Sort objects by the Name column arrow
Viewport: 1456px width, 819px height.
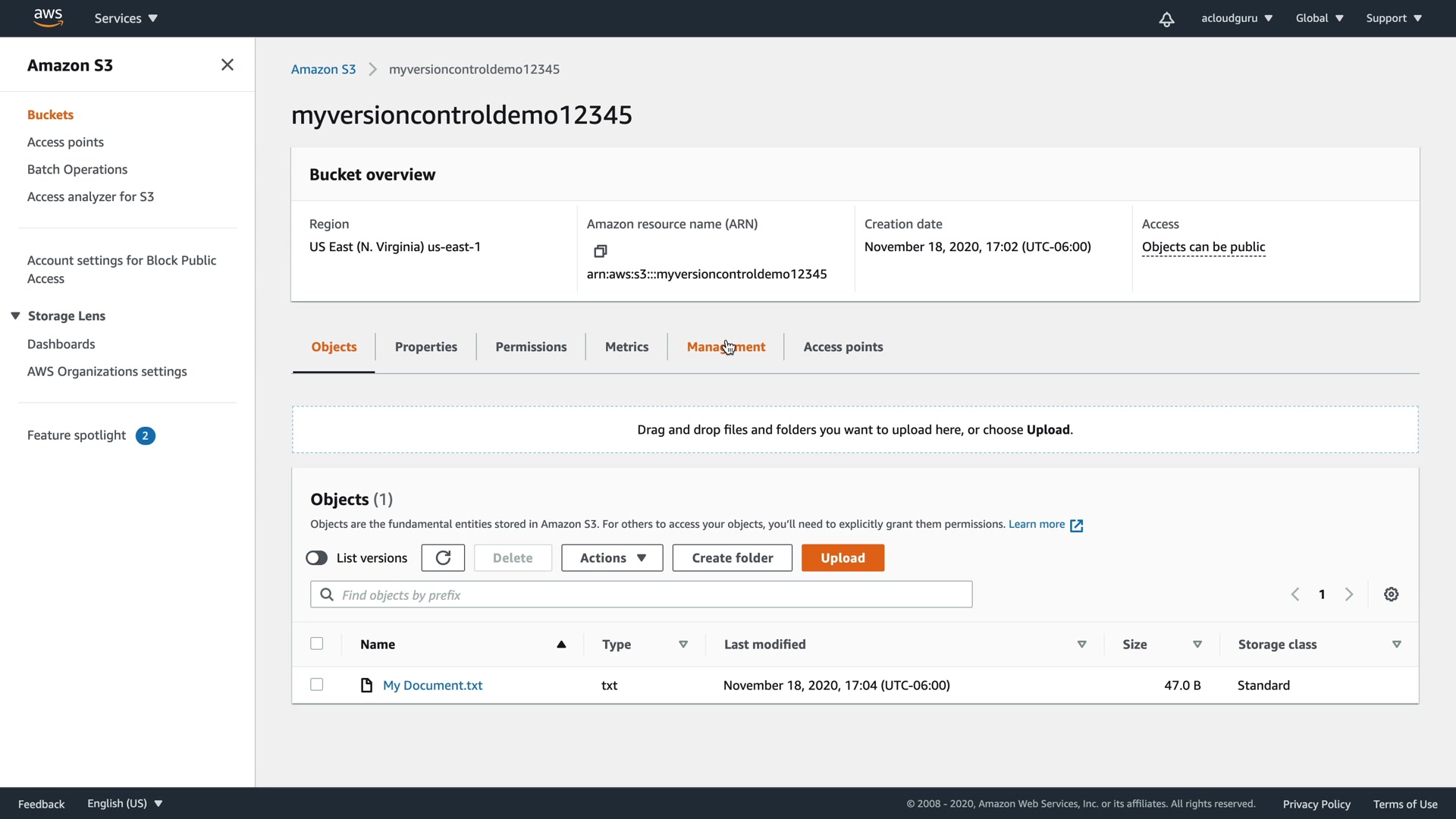click(x=561, y=645)
